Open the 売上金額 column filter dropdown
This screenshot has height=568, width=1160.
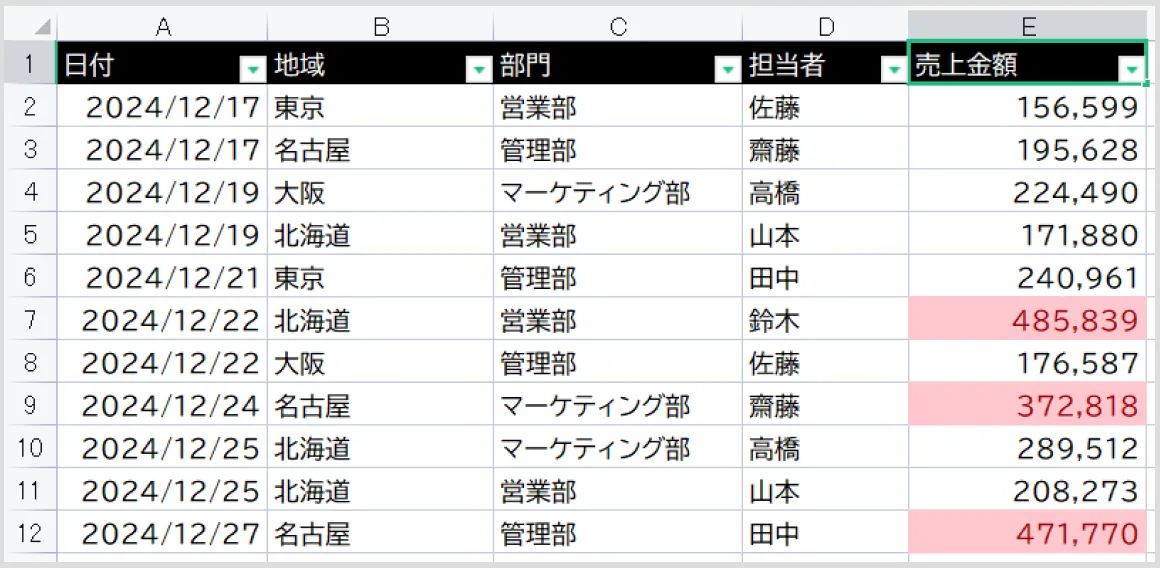click(x=1131, y=70)
